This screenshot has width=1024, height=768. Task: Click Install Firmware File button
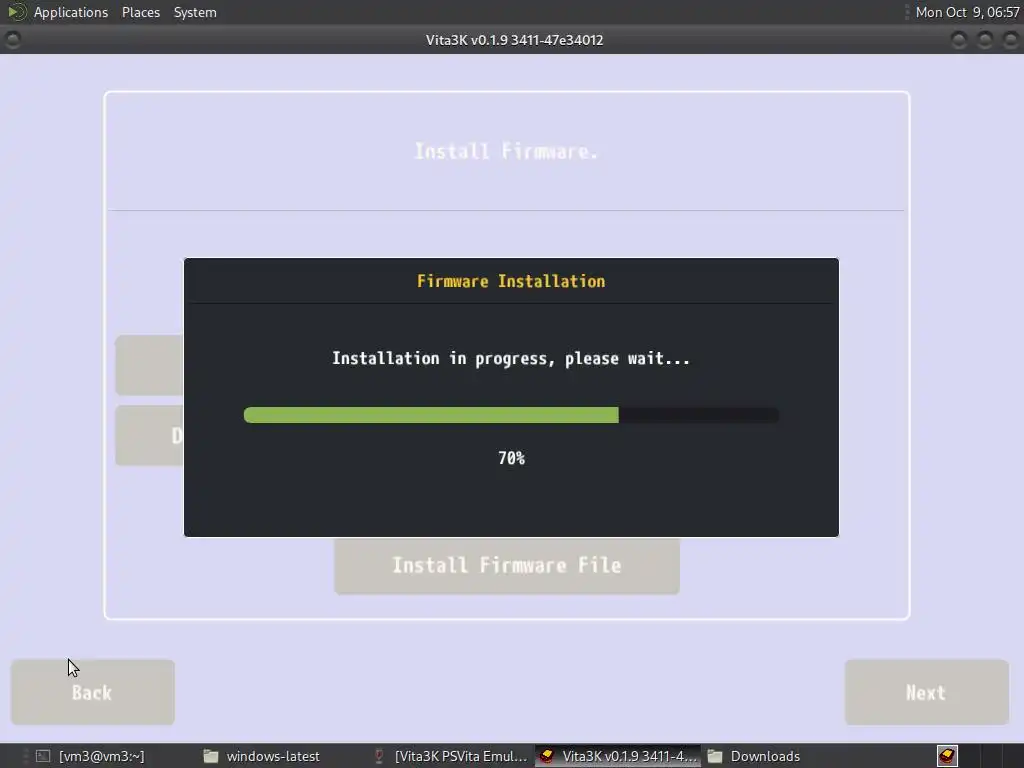pyautogui.click(x=507, y=566)
